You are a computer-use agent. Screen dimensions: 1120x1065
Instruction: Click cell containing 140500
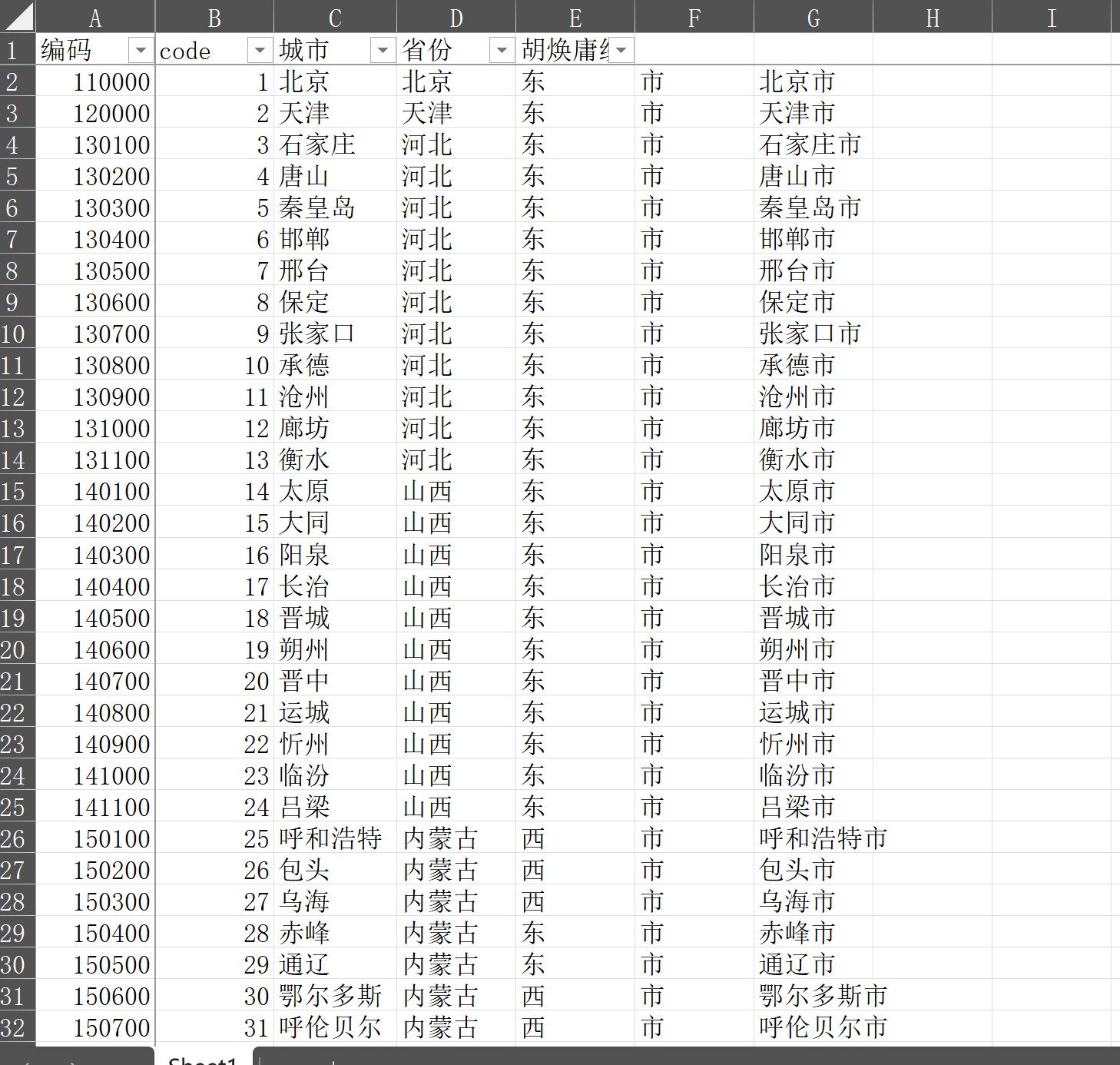click(x=95, y=618)
